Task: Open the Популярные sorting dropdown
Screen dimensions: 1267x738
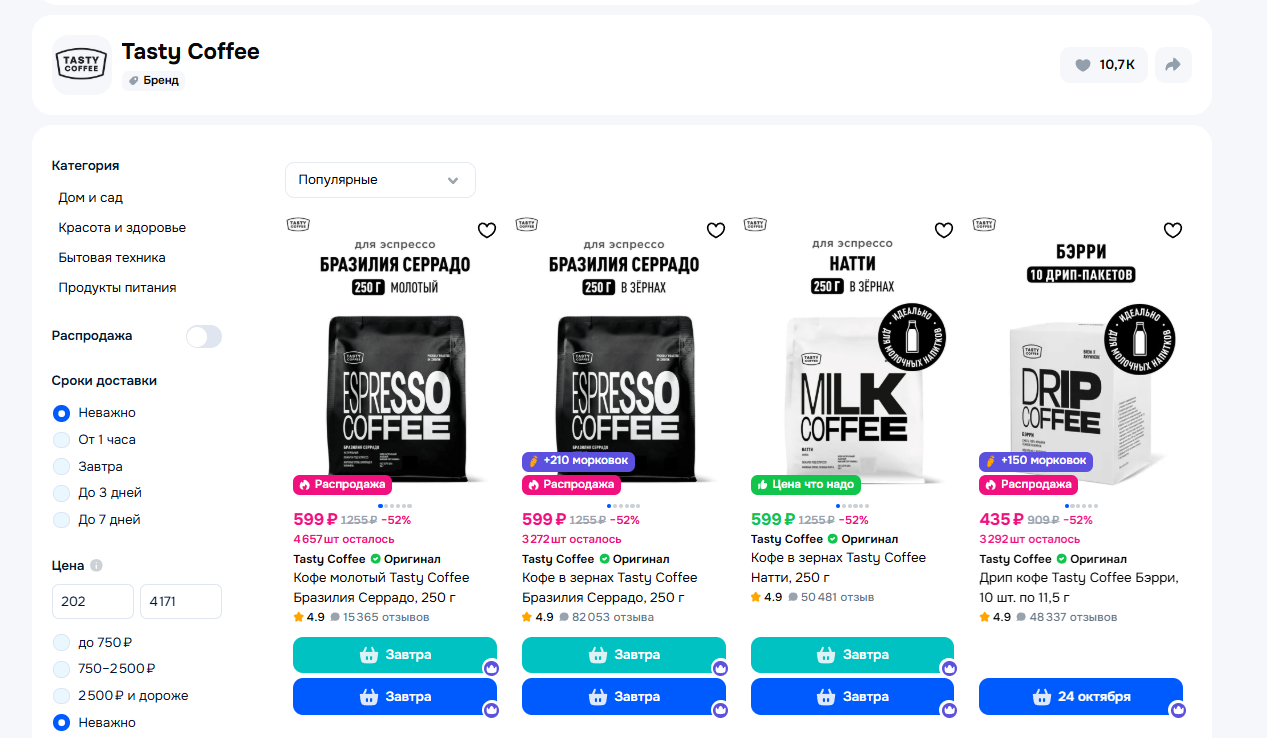Action: 380,180
